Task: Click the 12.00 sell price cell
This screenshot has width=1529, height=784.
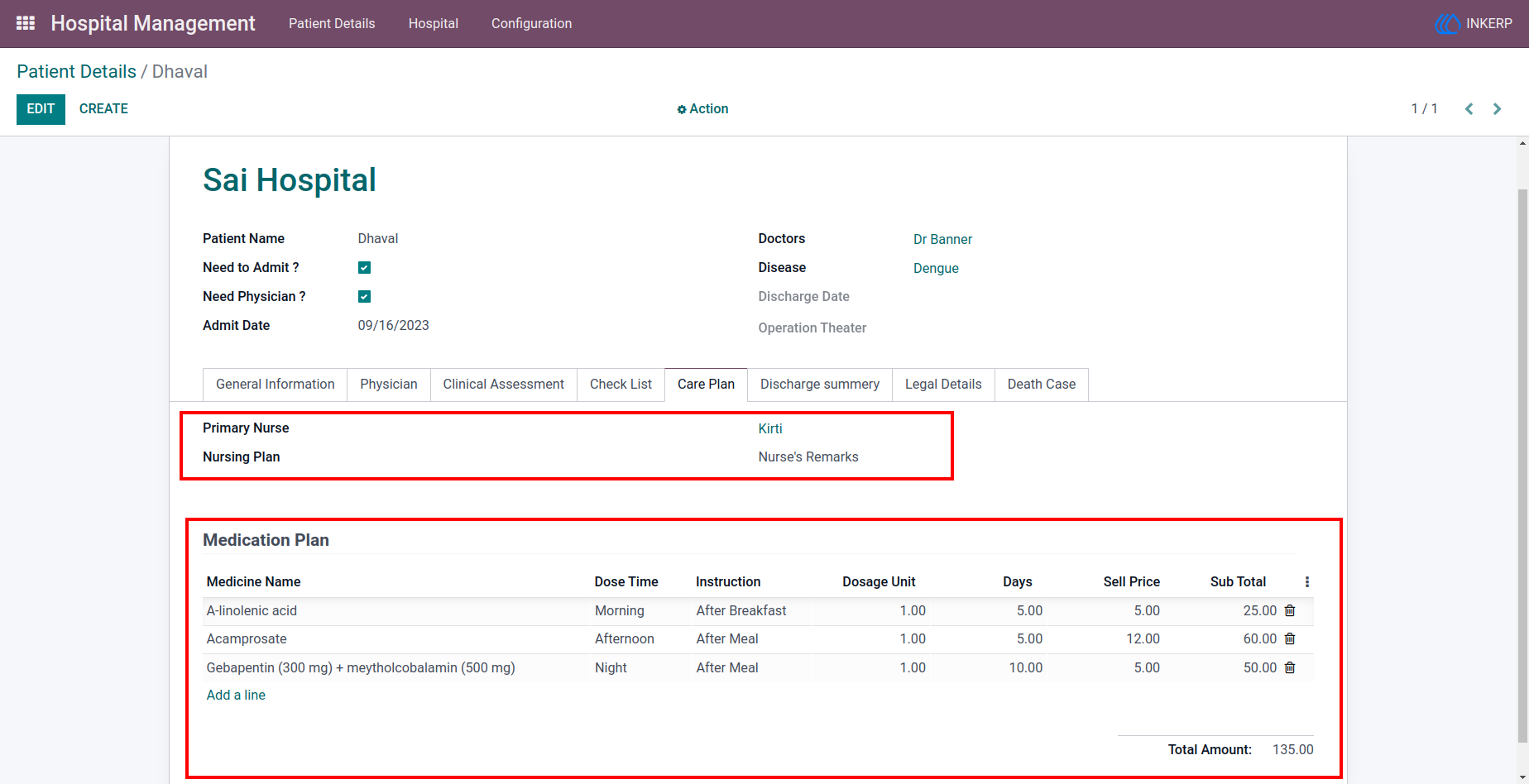Action: [x=1143, y=638]
